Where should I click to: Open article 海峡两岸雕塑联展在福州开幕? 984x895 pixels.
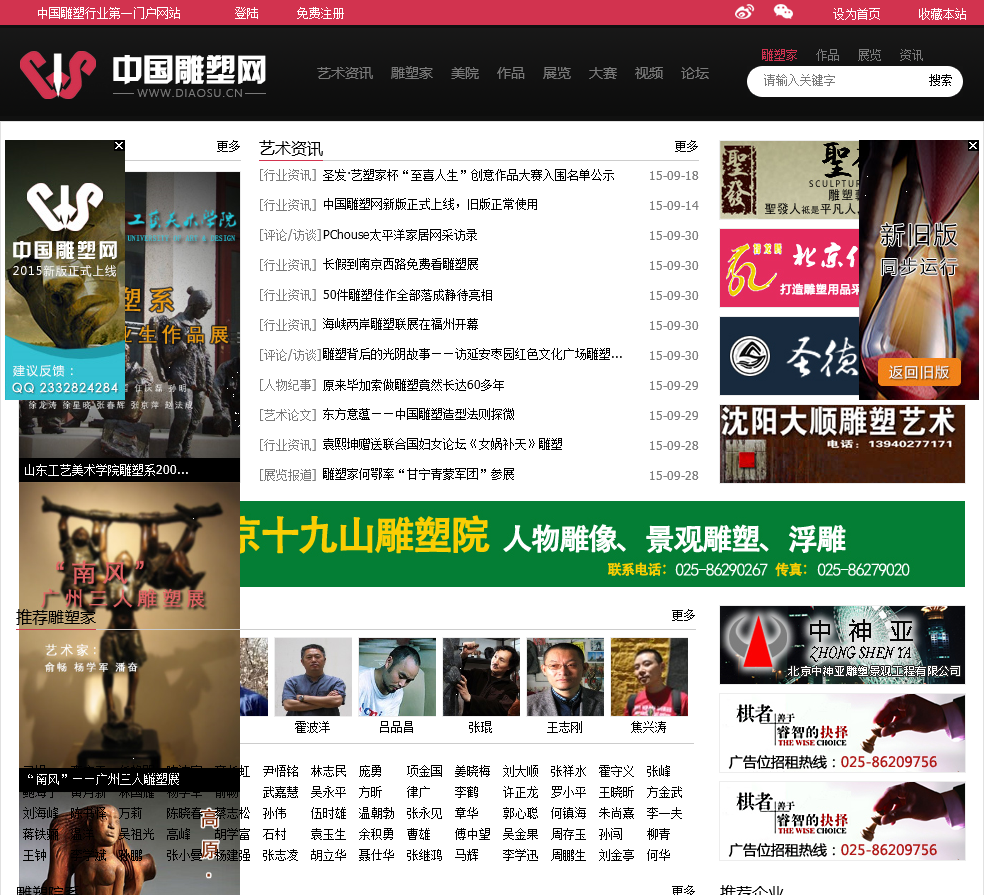tap(400, 324)
